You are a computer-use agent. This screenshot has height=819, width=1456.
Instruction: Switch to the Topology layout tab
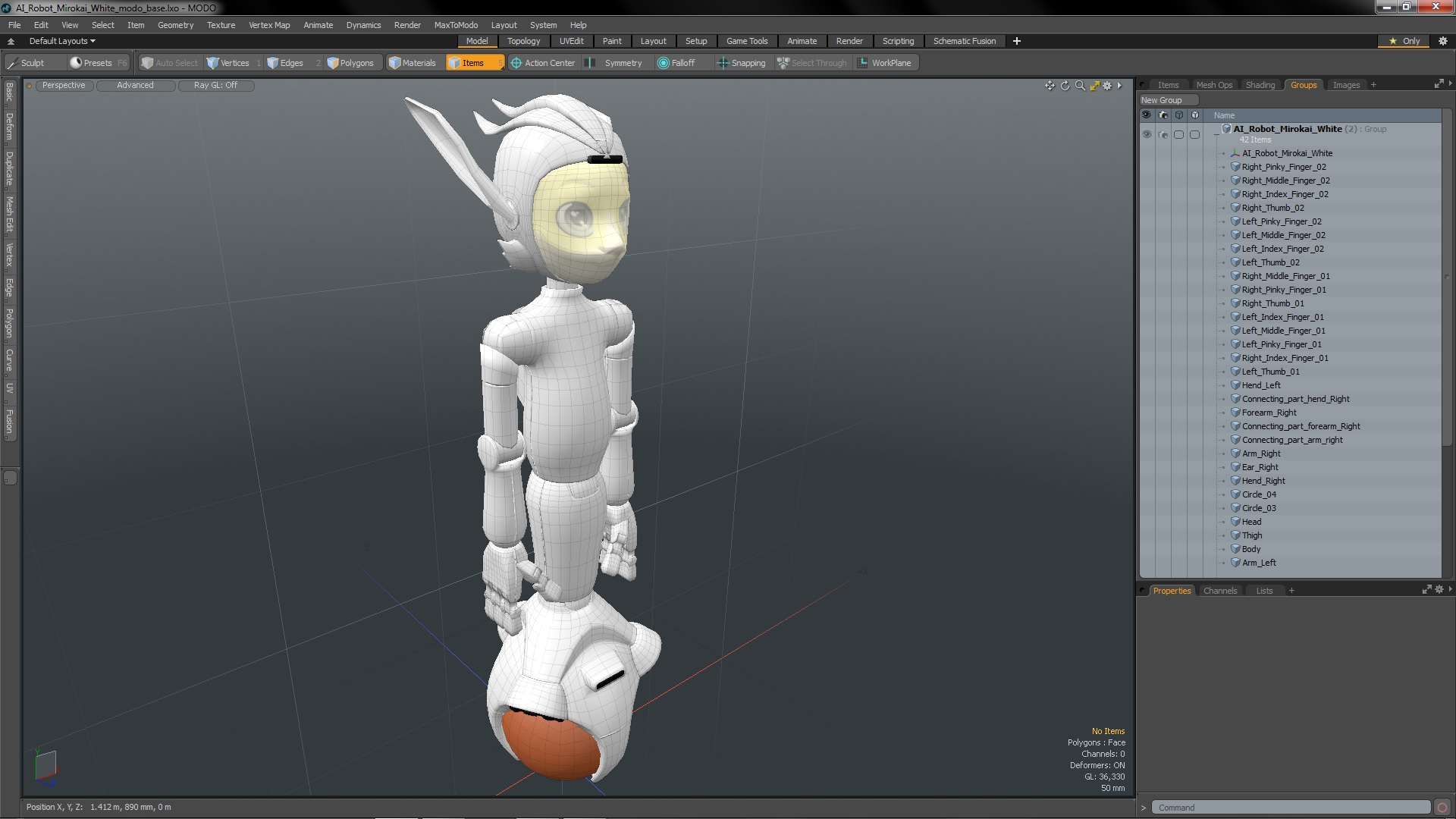tap(523, 41)
